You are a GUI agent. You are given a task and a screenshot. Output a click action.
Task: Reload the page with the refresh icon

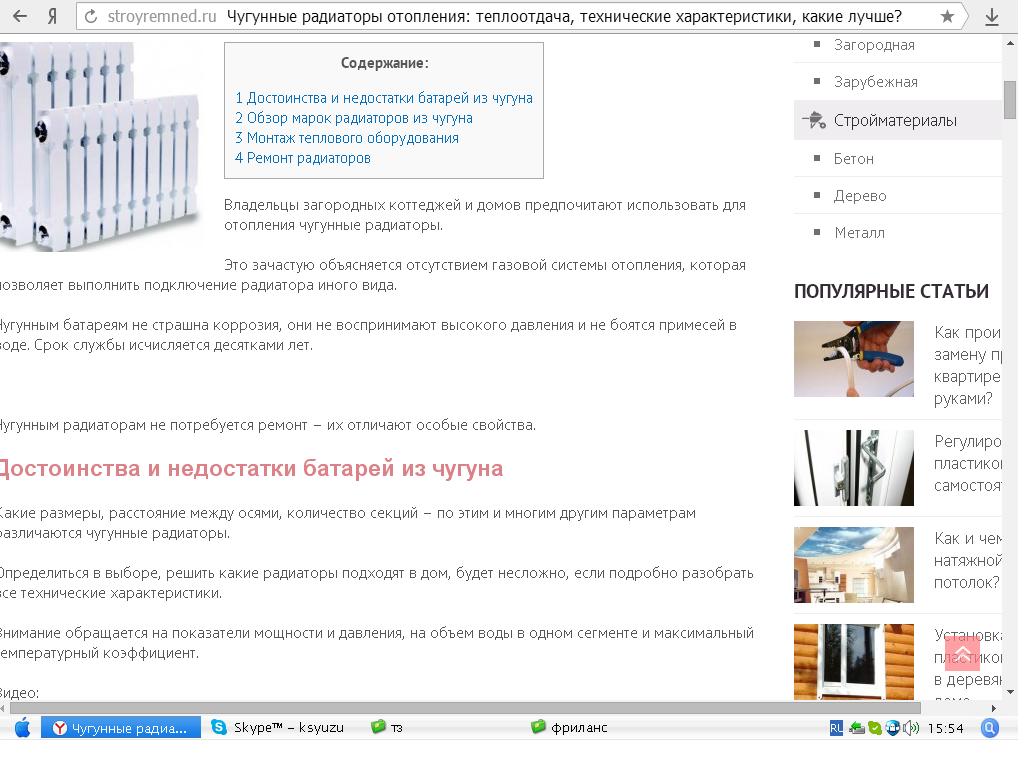91,16
